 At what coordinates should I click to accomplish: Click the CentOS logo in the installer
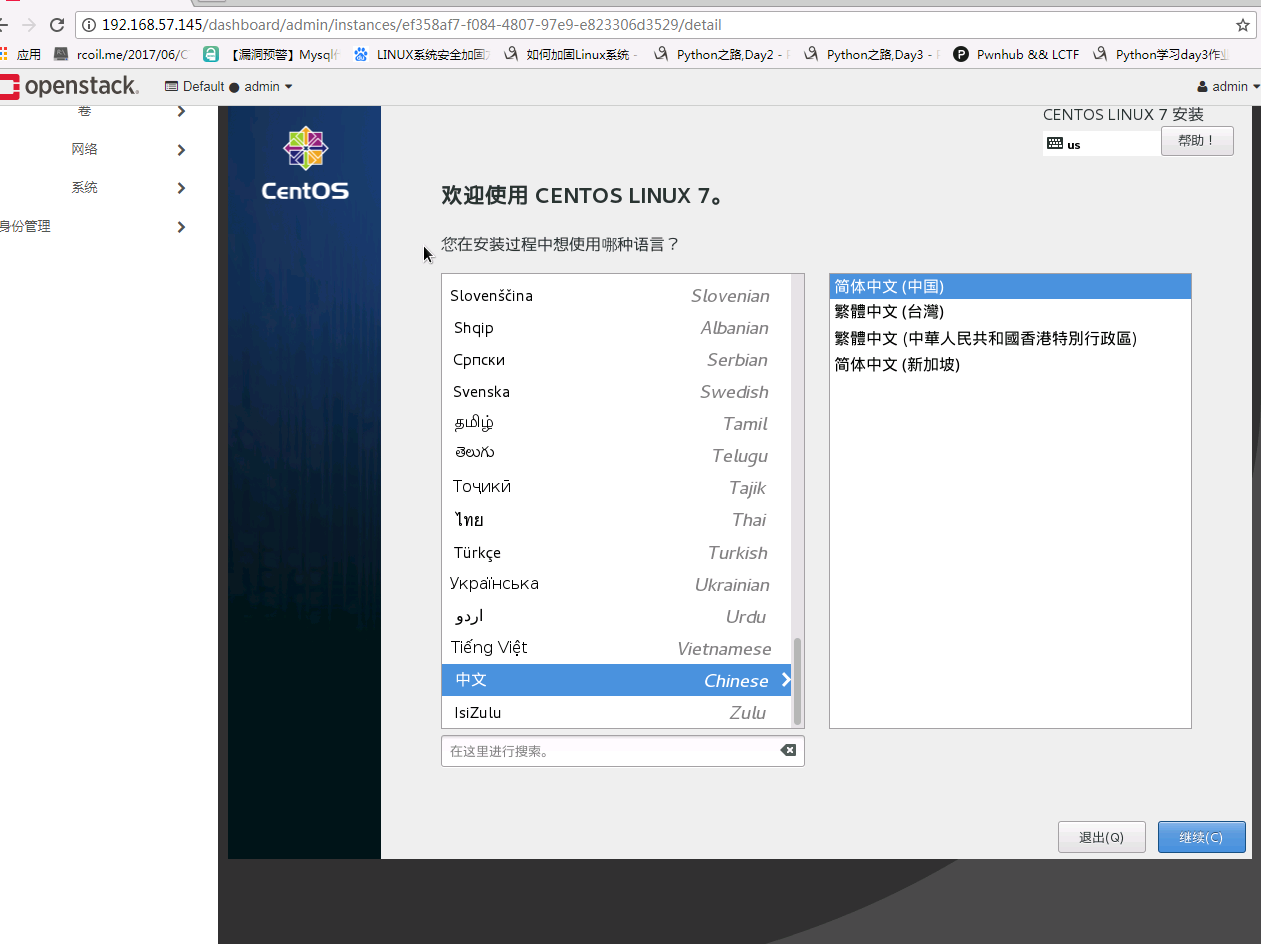[x=305, y=163]
